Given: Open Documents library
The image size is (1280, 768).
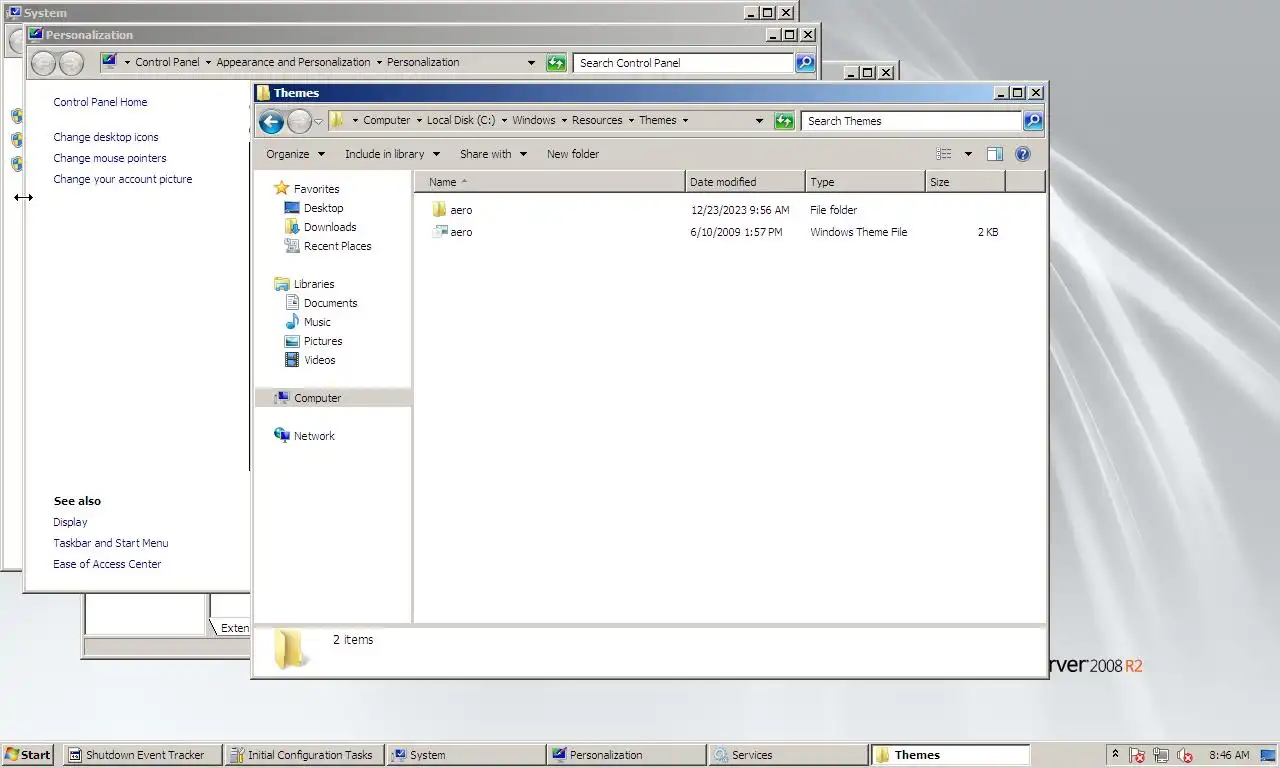Looking at the screenshot, I should pos(330,303).
